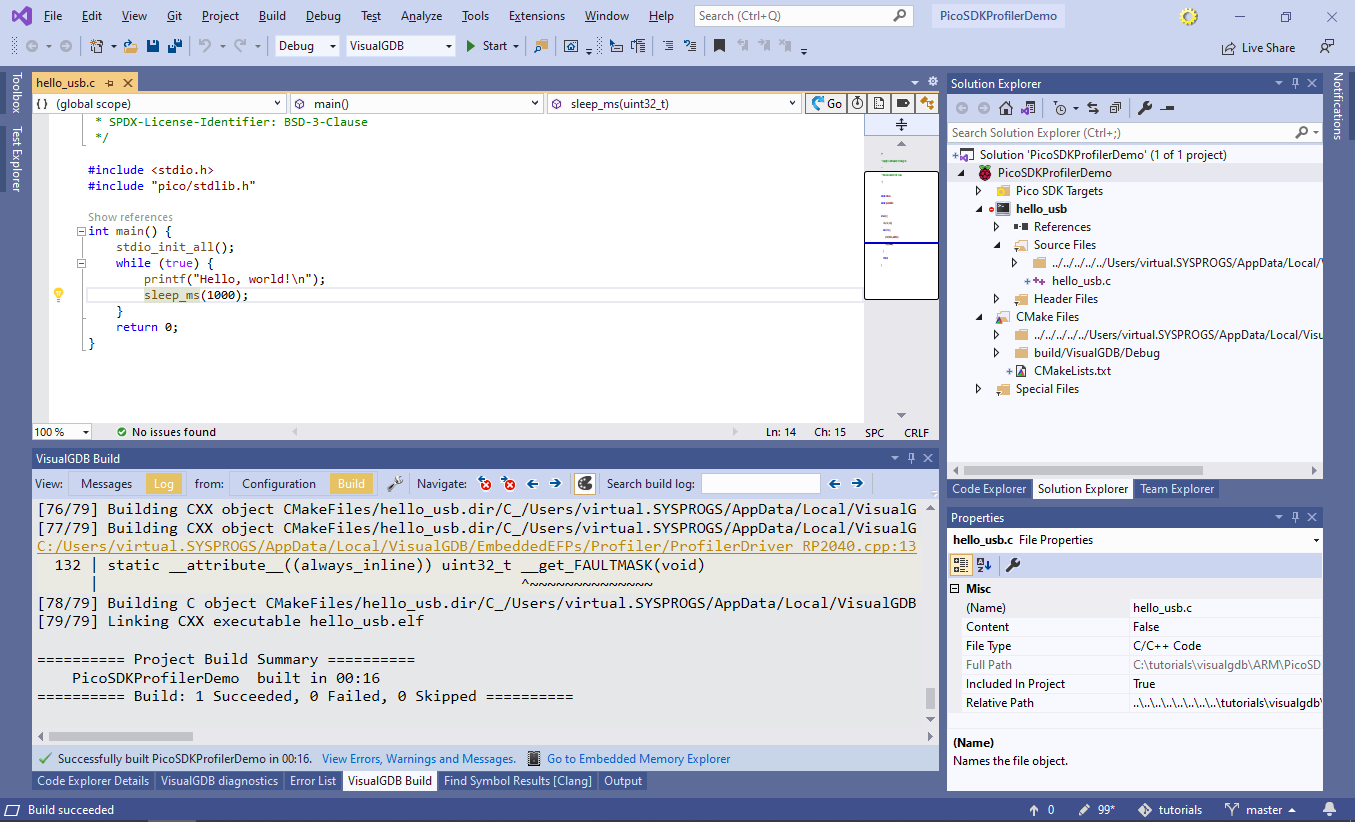The image size is (1355, 822).
Task: Click the build settings wrench in VisualGDB Build
Action: tap(395, 484)
